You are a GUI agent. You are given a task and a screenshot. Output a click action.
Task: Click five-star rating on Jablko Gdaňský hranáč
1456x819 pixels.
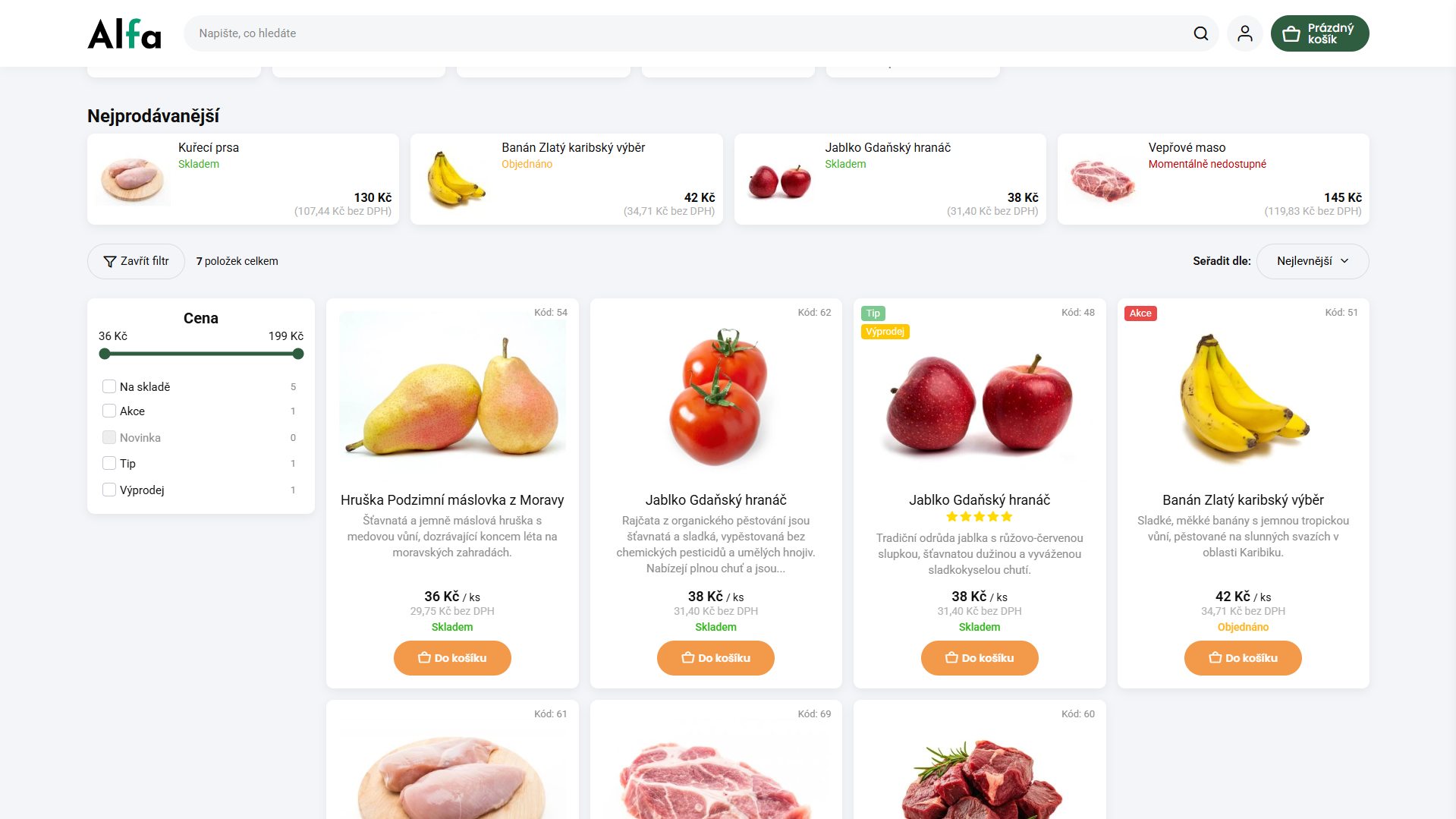[x=979, y=517]
